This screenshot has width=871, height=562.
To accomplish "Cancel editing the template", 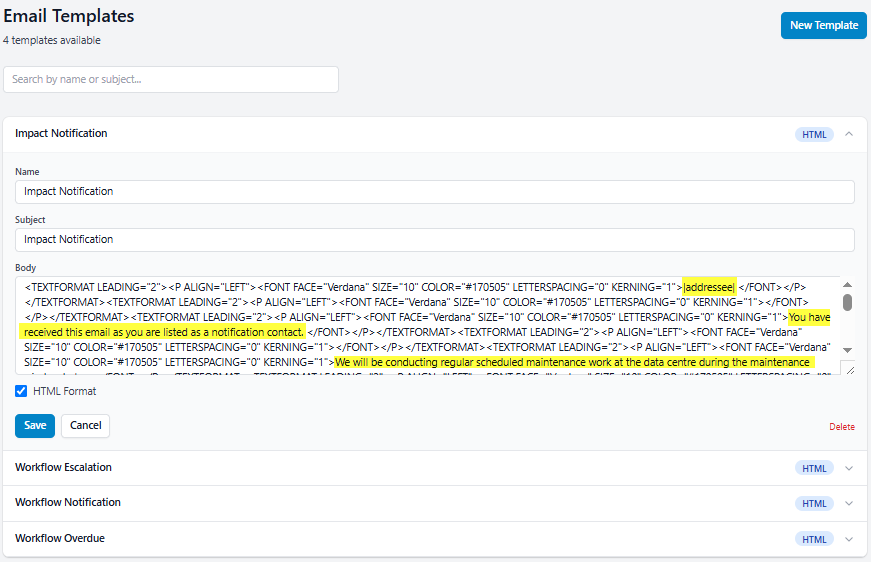I will click(x=86, y=425).
